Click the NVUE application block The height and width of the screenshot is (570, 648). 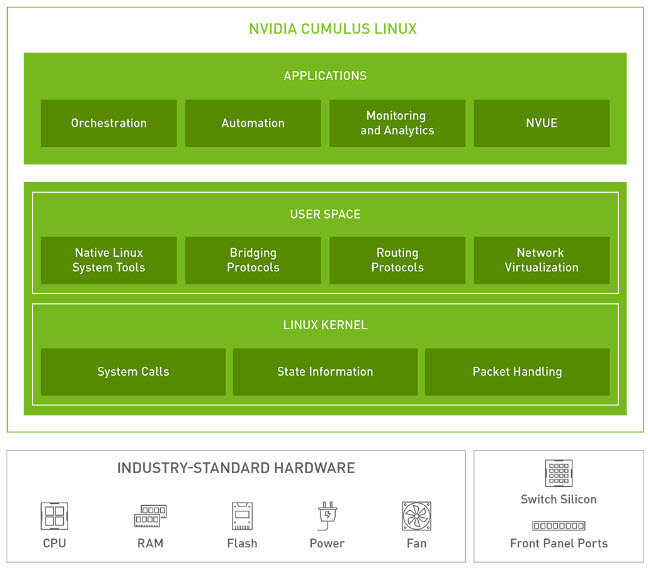tap(541, 123)
